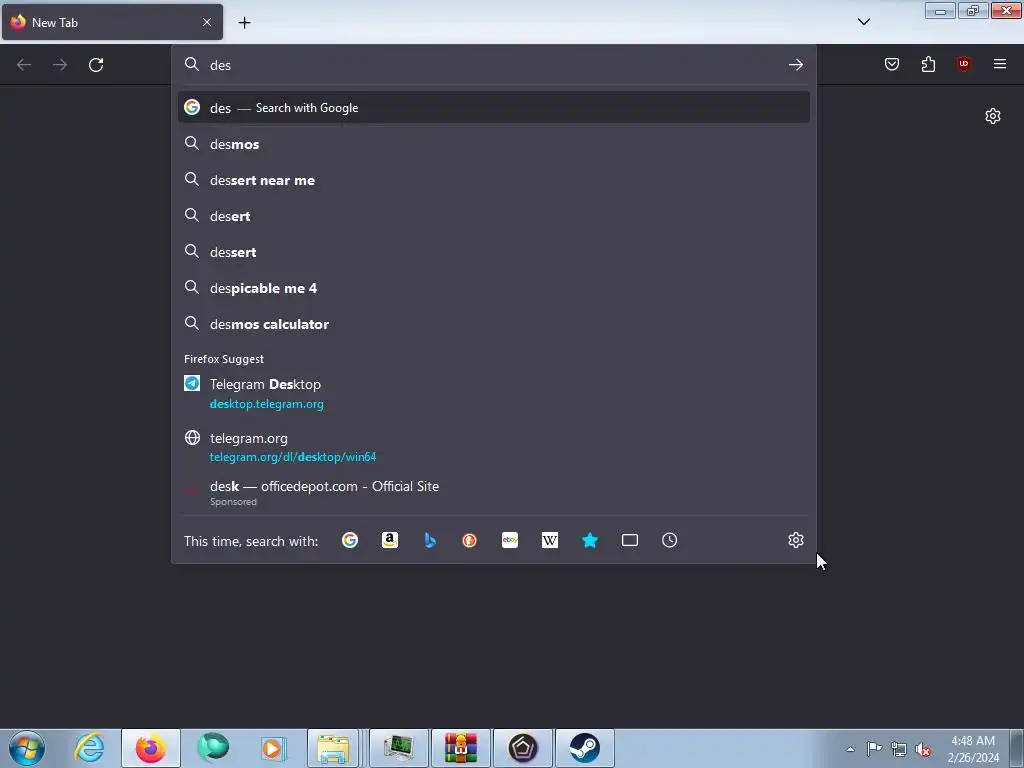1024x768 pixels.
Task: Select the New Tab tab
Action: [x=112, y=22]
